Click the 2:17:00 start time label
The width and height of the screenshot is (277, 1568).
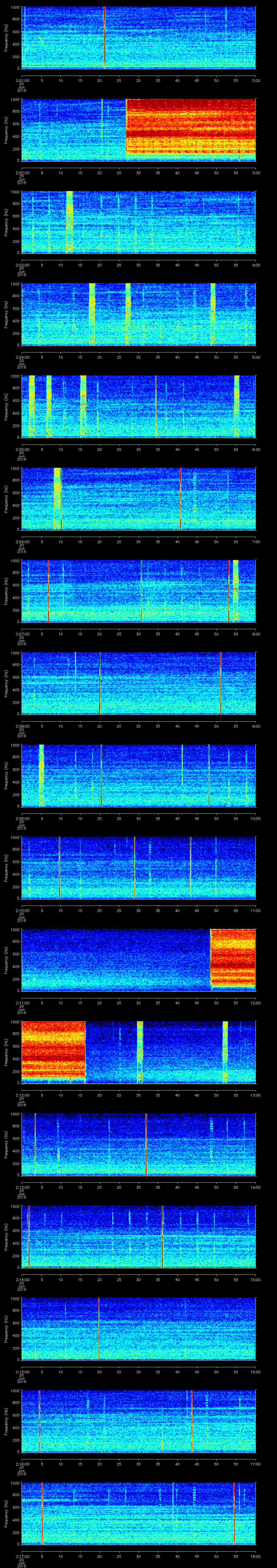click(x=22, y=1556)
